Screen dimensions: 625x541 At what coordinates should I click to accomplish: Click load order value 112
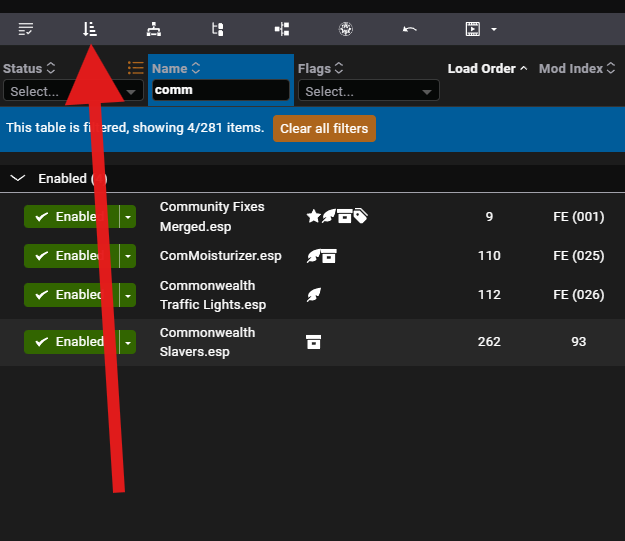tap(489, 295)
